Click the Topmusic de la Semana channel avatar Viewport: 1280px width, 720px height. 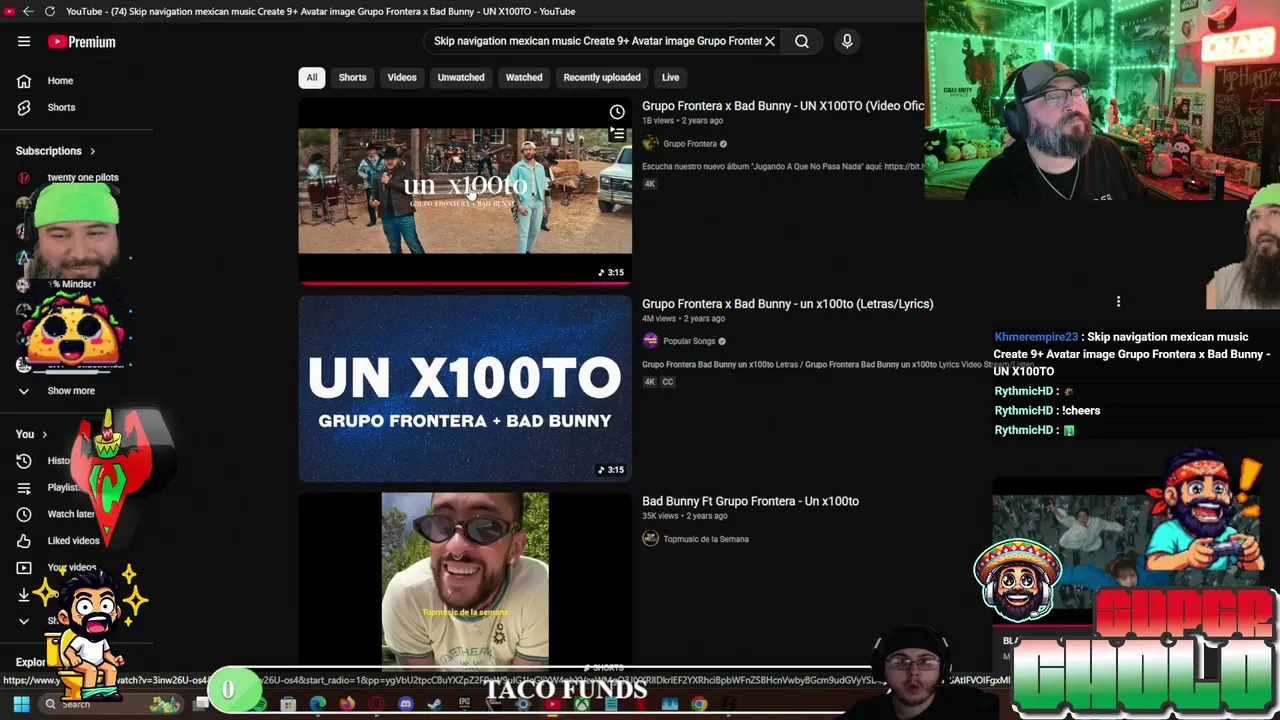pyautogui.click(x=650, y=539)
